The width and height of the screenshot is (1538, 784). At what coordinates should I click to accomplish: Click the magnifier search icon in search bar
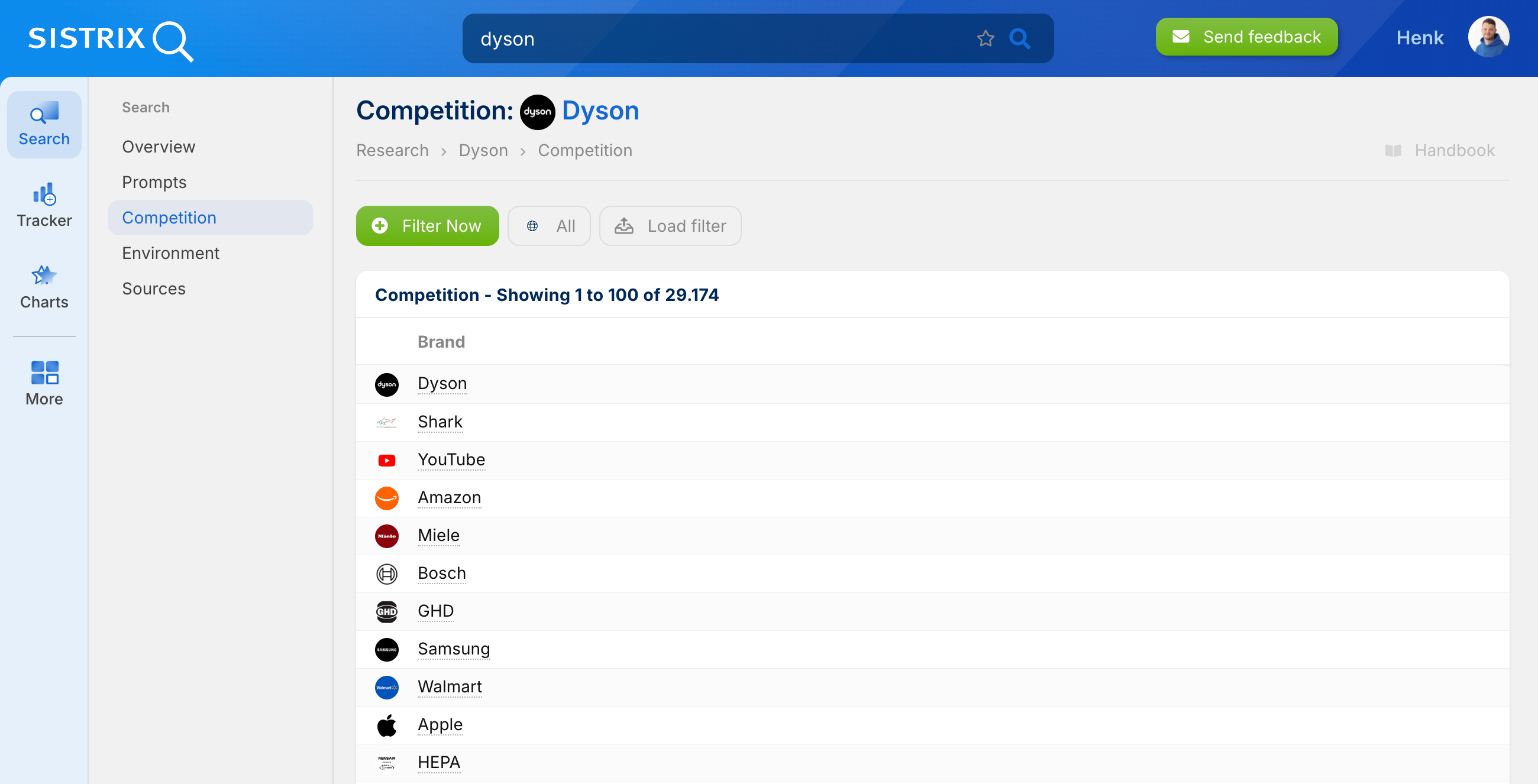tap(1019, 39)
